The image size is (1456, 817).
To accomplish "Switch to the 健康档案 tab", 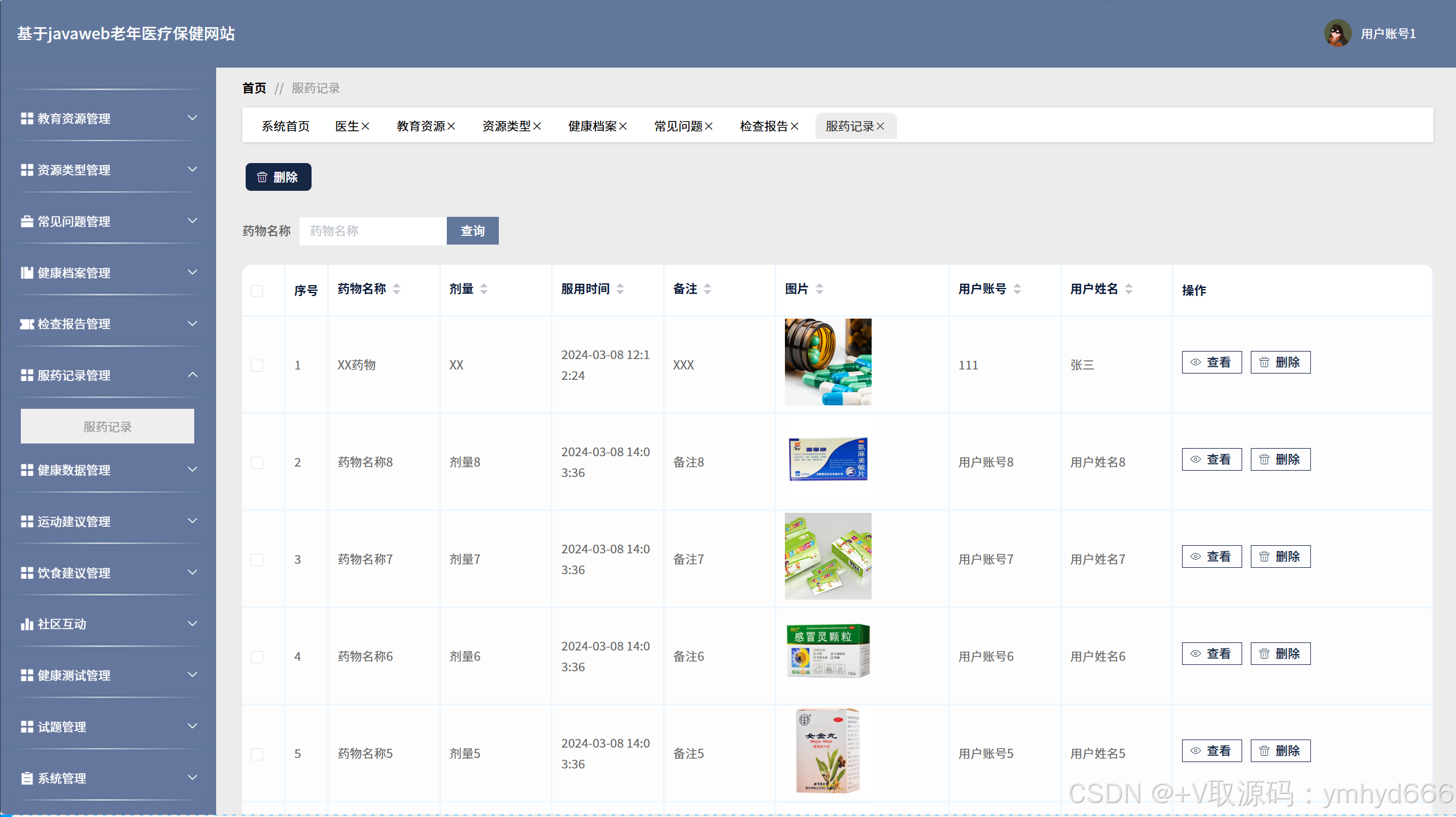I will 592,127.
